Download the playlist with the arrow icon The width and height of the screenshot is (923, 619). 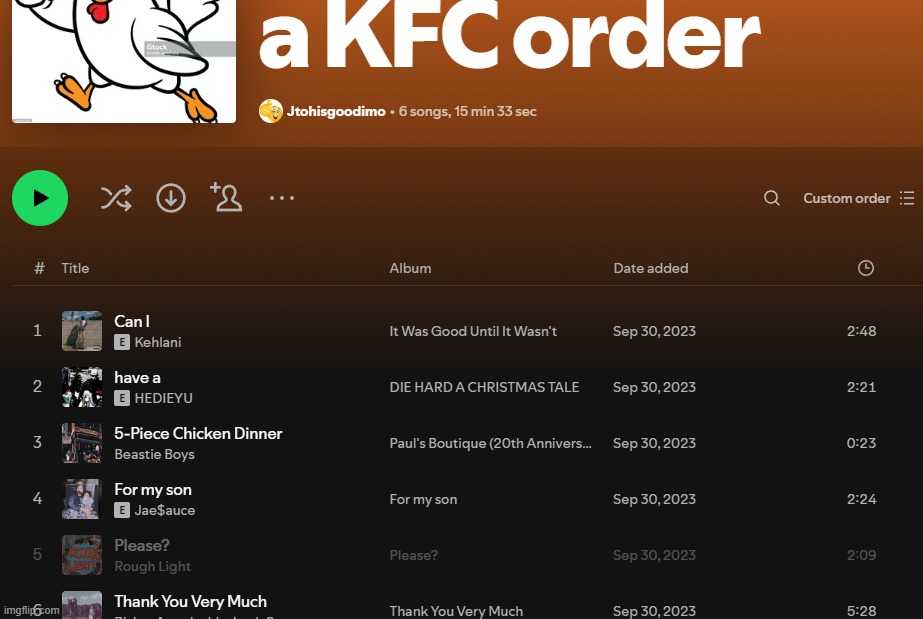171,198
